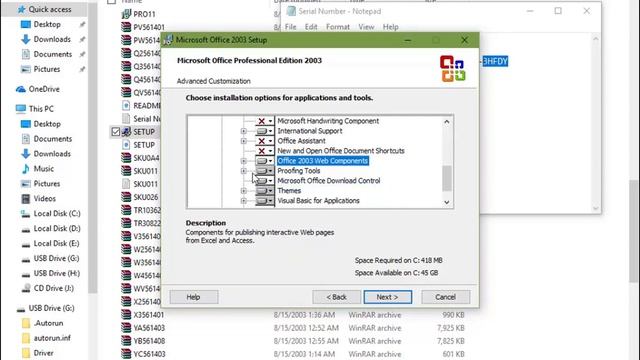Select New and Open Office Document Shortcuts
Screen dimensions: 640x360
tap(341, 151)
